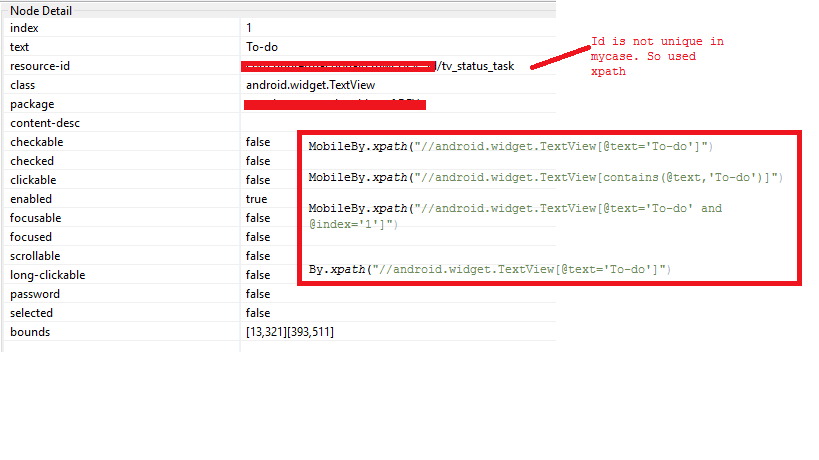
Task: Select the 'text' property label
Action: click(x=19, y=47)
